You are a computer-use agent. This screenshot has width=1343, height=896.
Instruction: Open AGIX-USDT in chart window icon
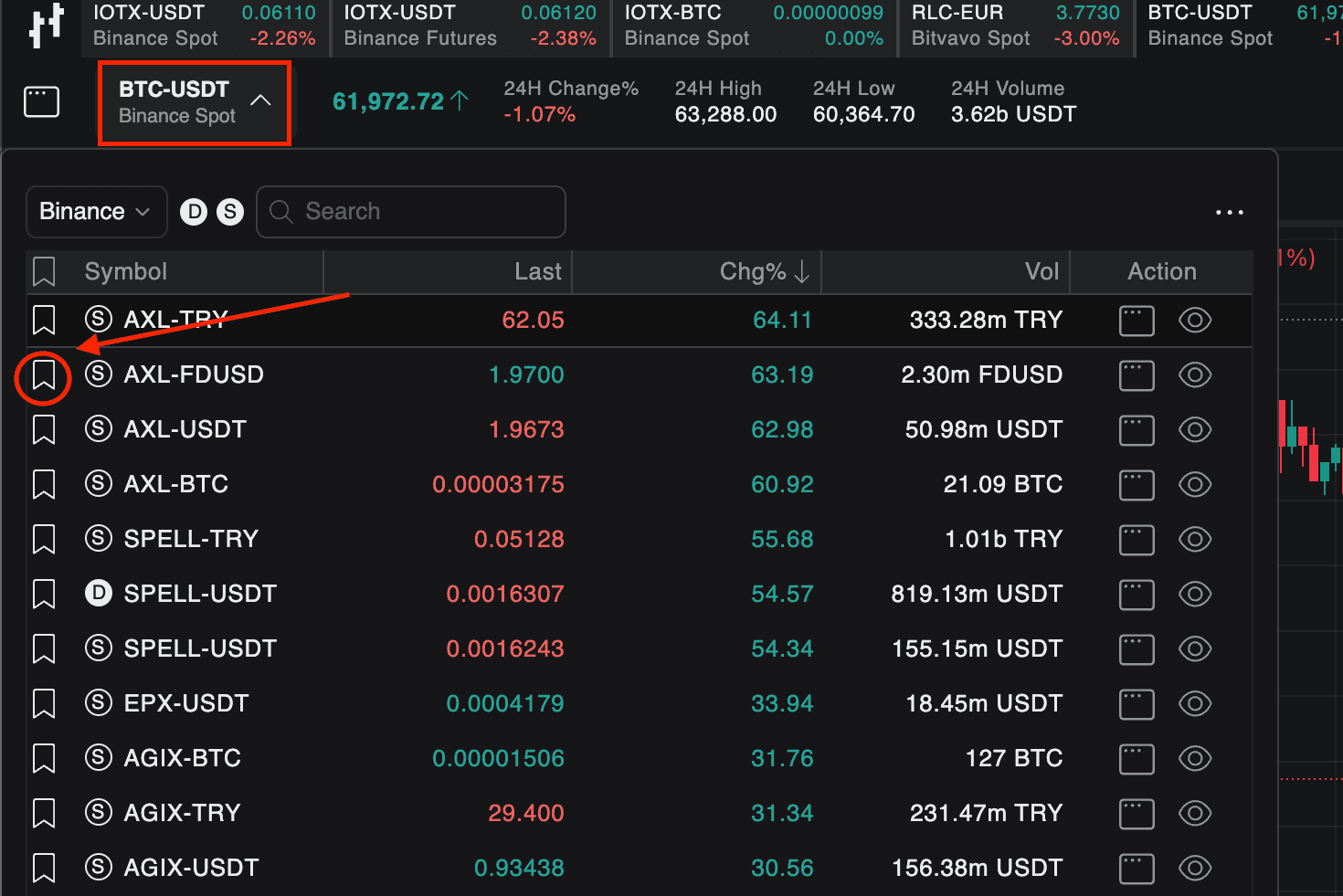(1137, 870)
